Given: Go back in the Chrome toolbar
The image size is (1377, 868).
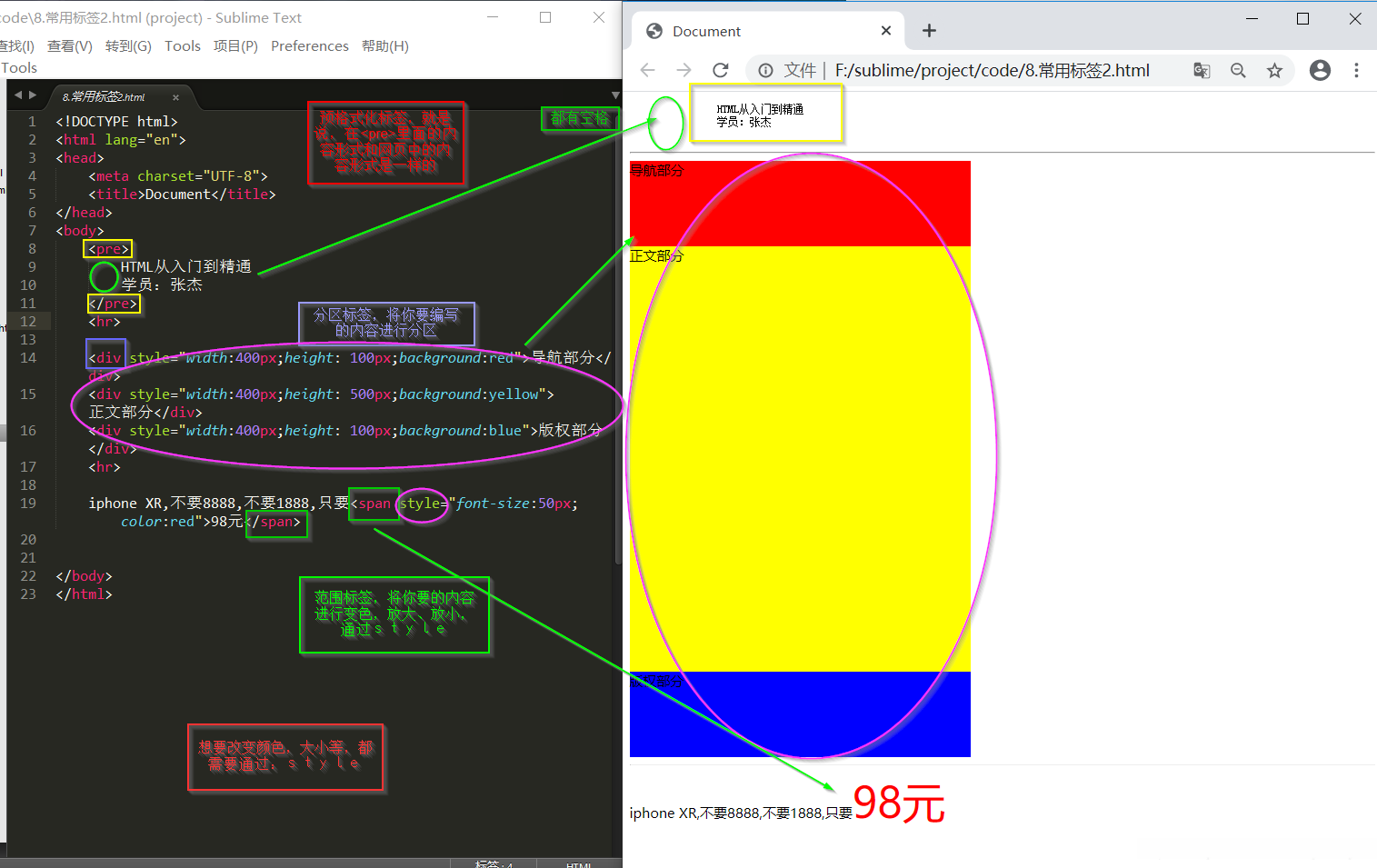Looking at the screenshot, I should pyautogui.click(x=647, y=70).
